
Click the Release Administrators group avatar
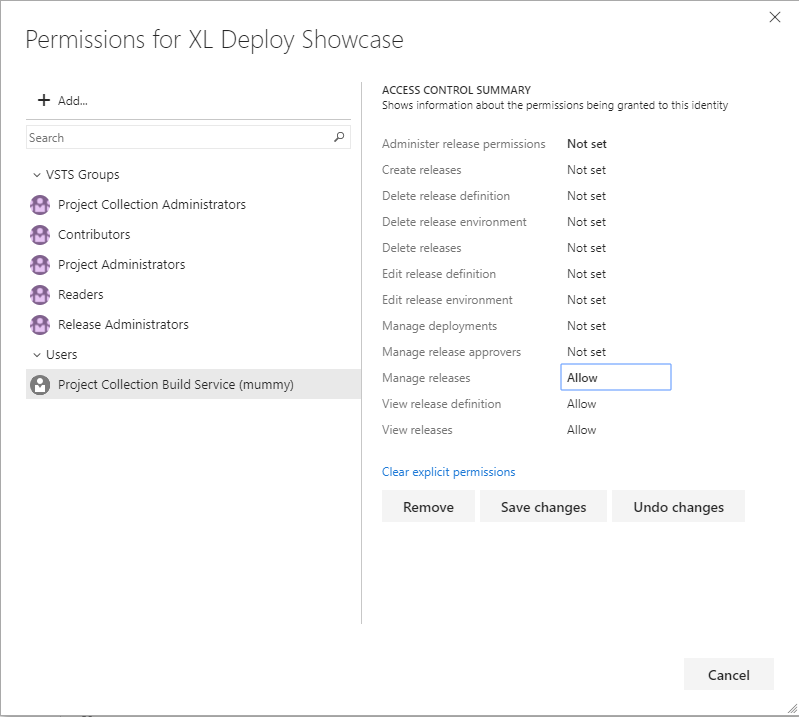coord(40,325)
